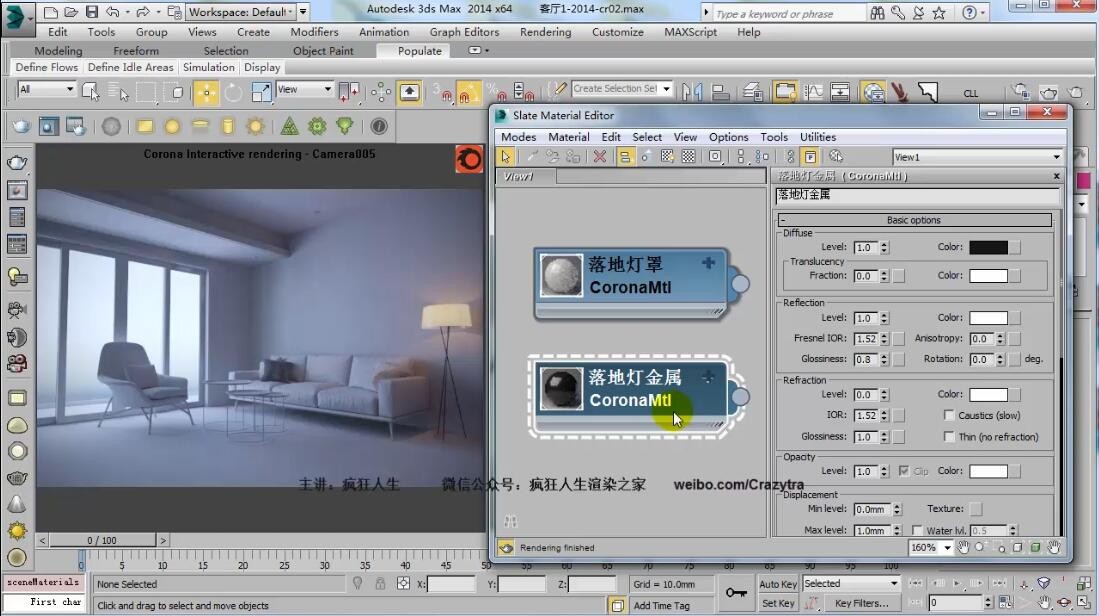1099x616 pixels.
Task: Click Show Background in Preview checker icon
Action: (688, 156)
